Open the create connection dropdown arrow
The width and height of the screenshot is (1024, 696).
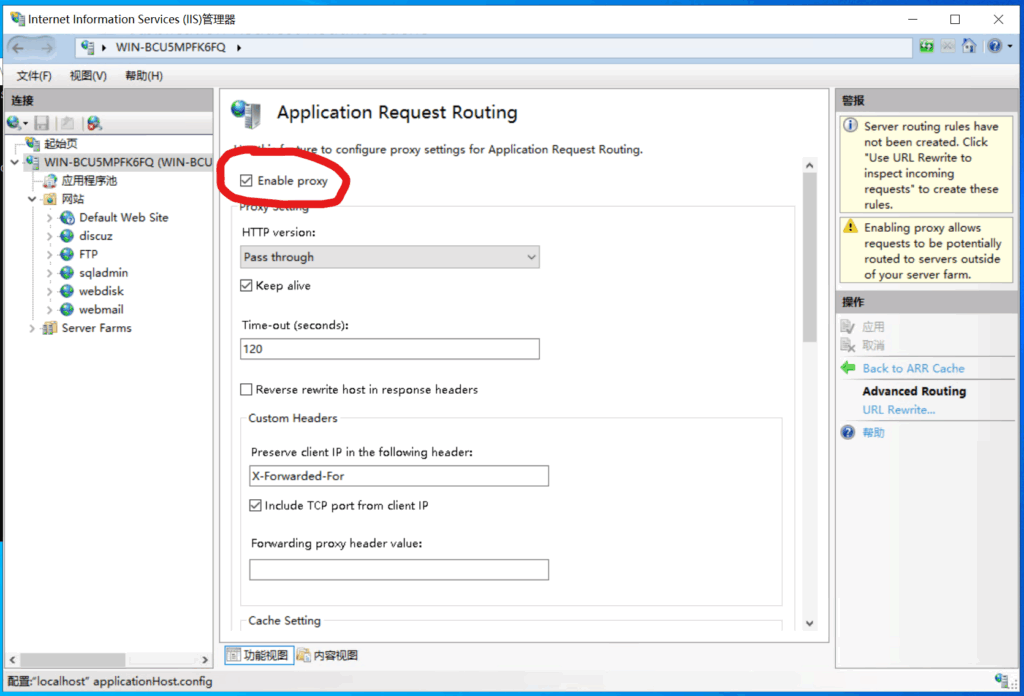pyautogui.click(x=25, y=123)
